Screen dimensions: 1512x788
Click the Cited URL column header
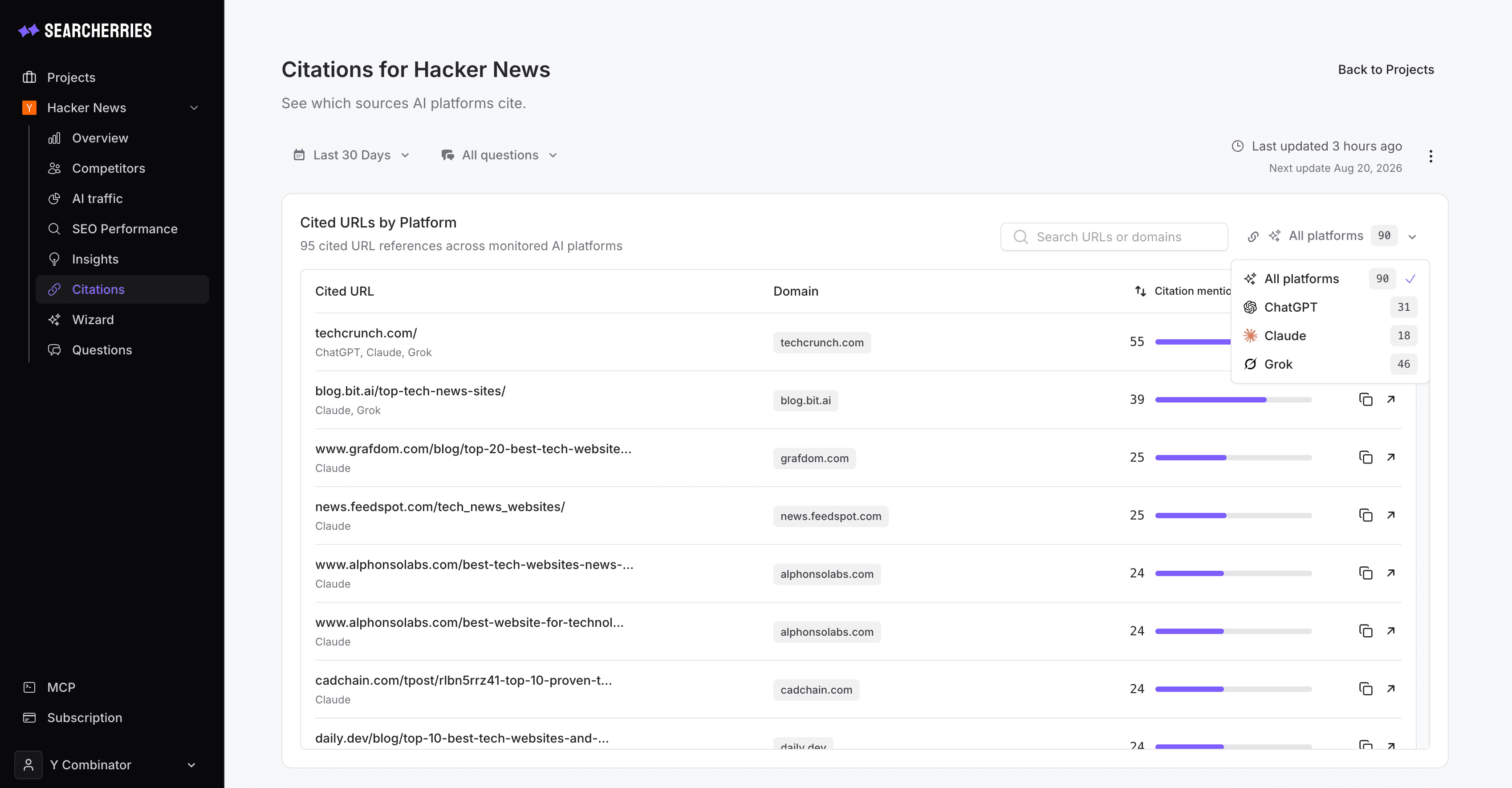(345, 292)
